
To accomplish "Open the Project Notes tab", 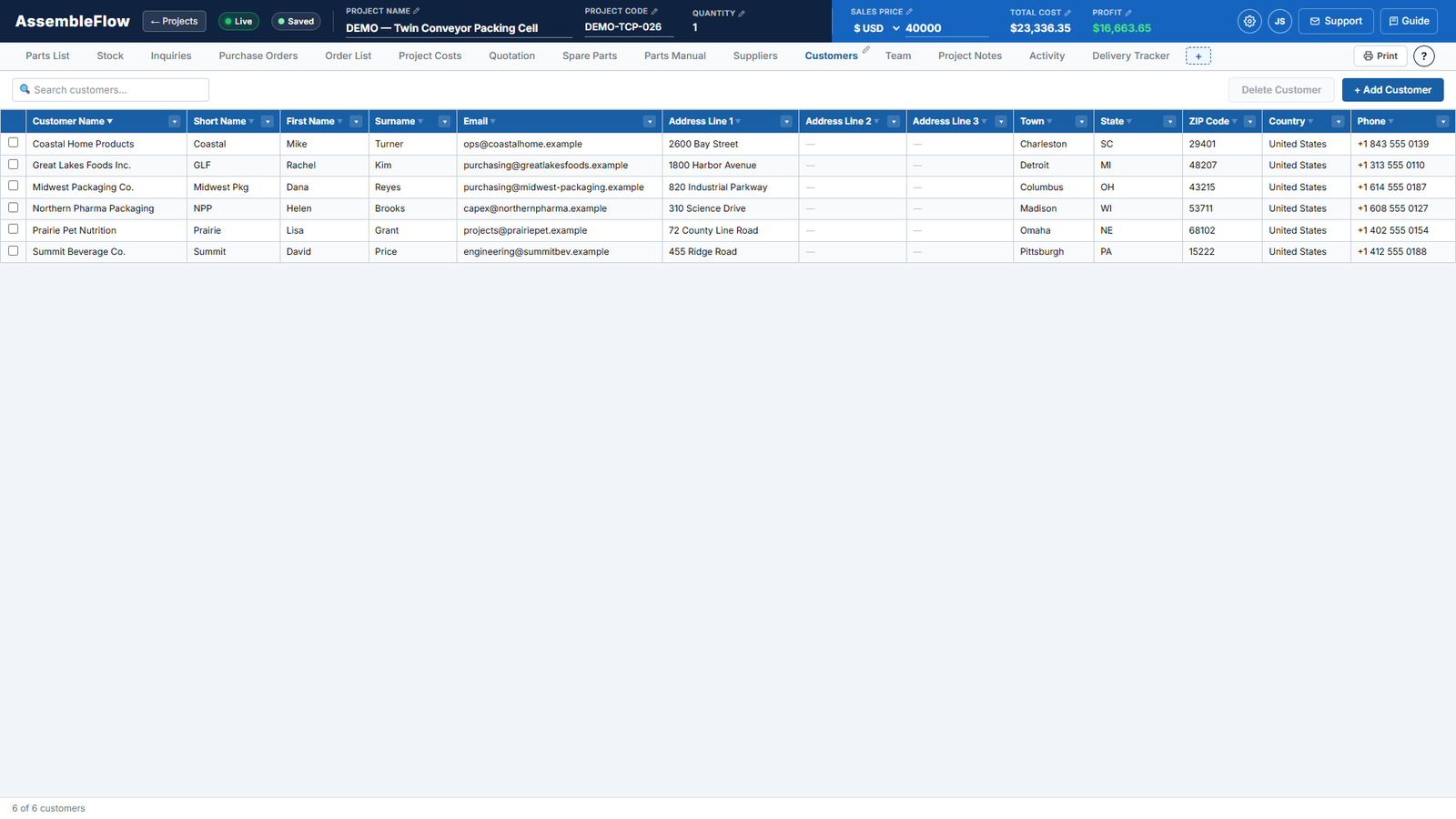I will (x=970, y=56).
